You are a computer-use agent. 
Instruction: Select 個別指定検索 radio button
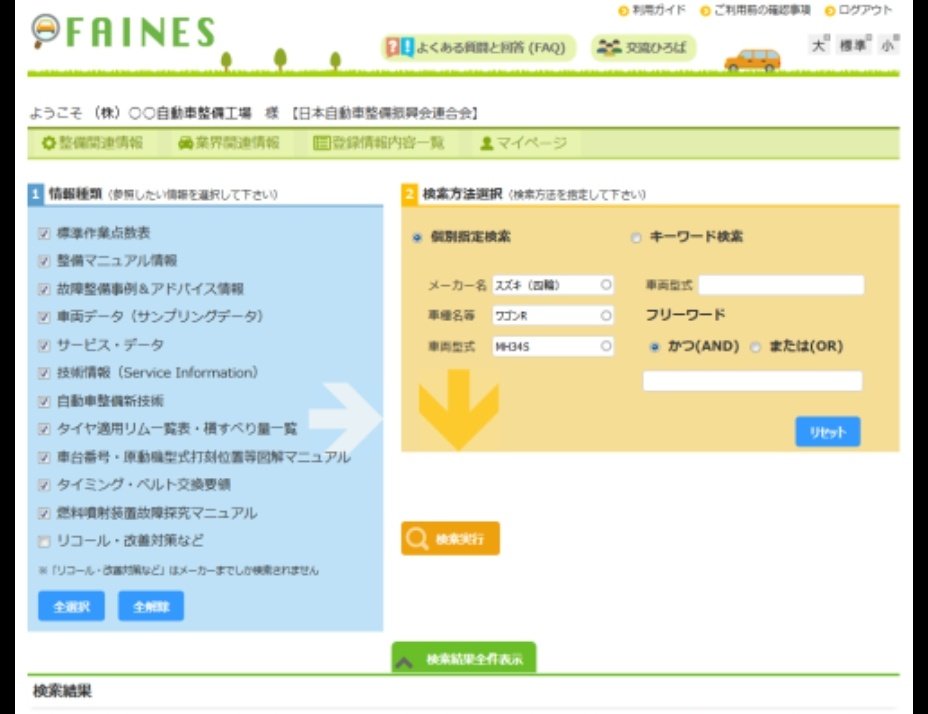417,237
